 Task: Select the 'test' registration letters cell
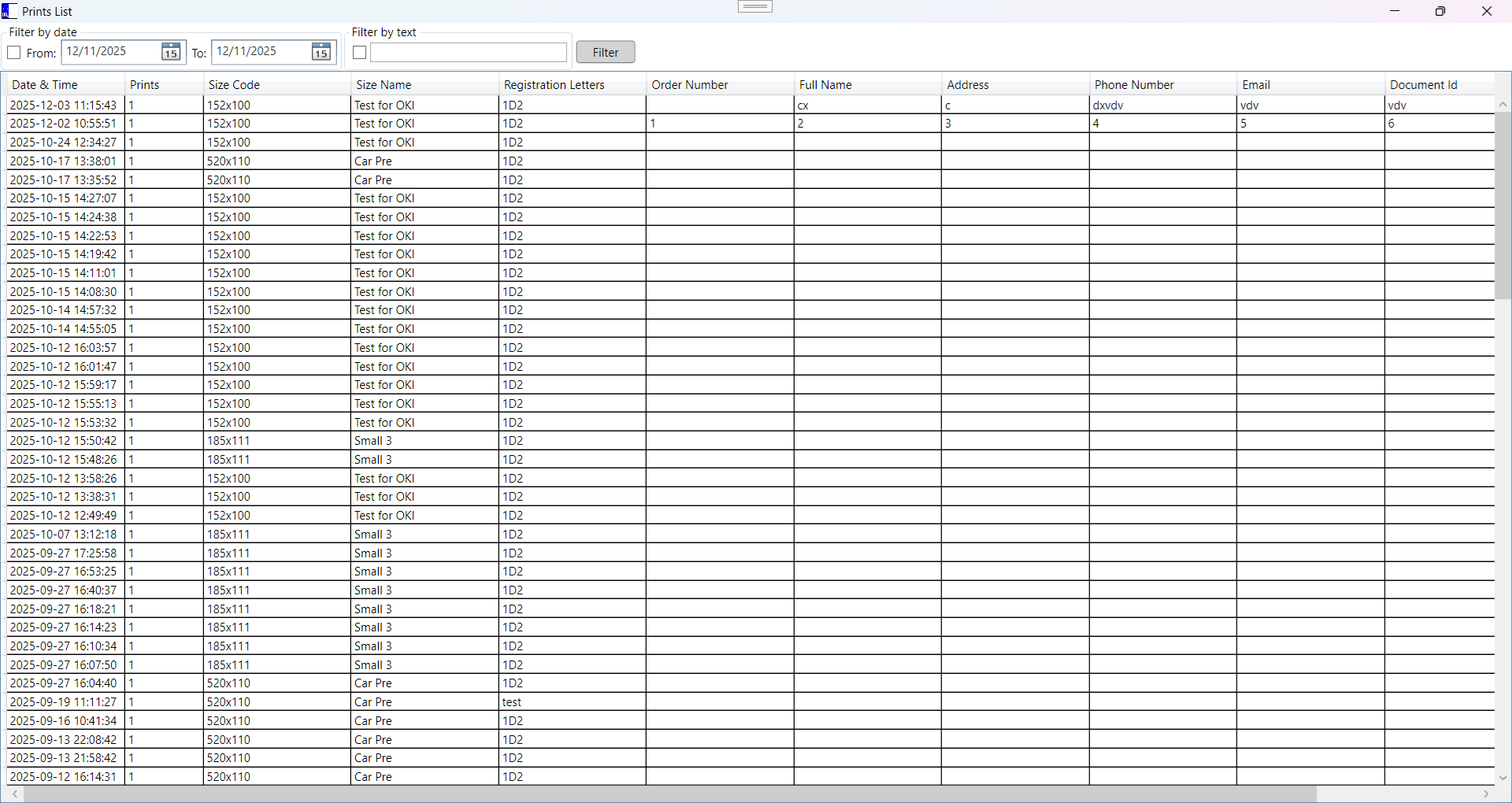tap(513, 702)
